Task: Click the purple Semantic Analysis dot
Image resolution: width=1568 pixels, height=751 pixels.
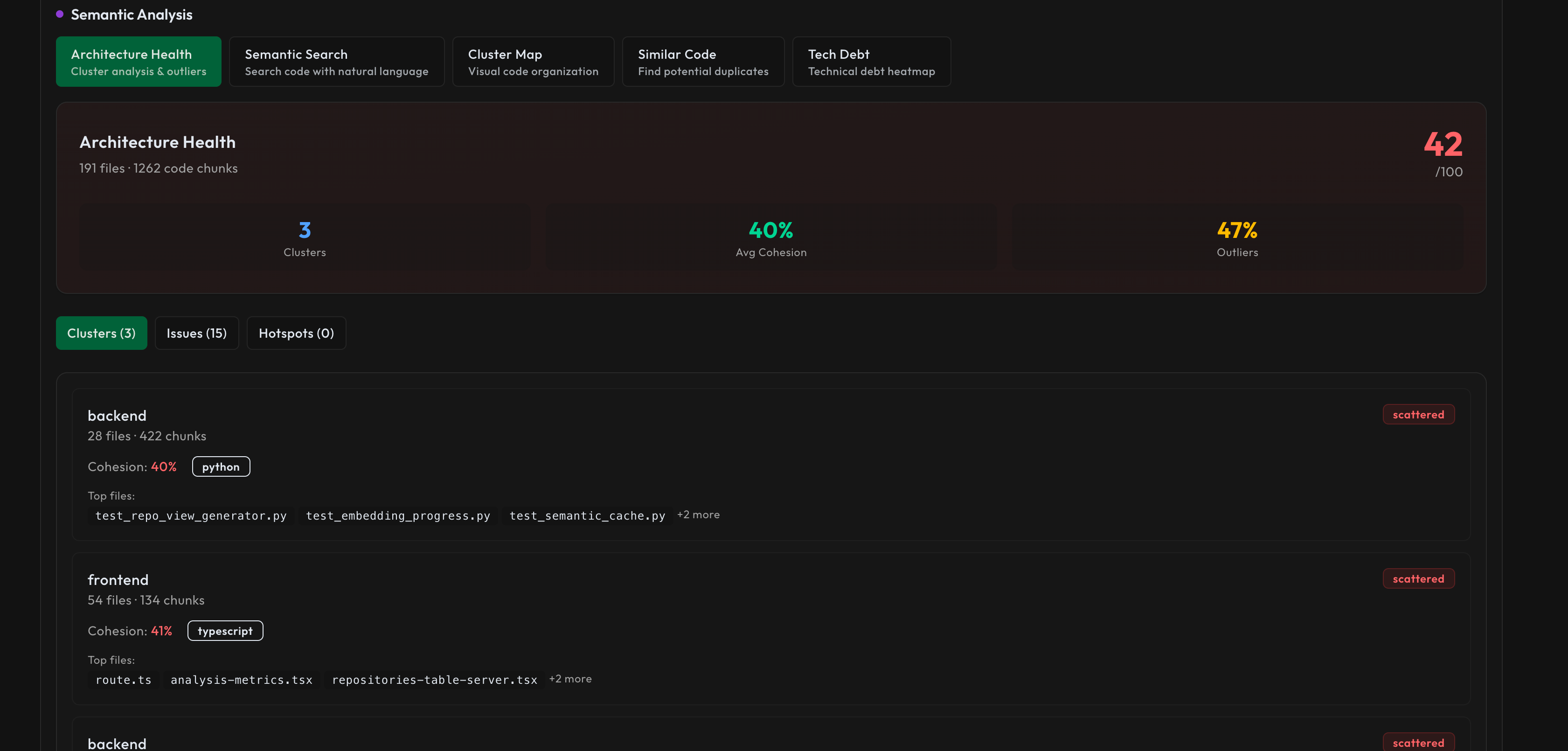Action: (x=60, y=14)
